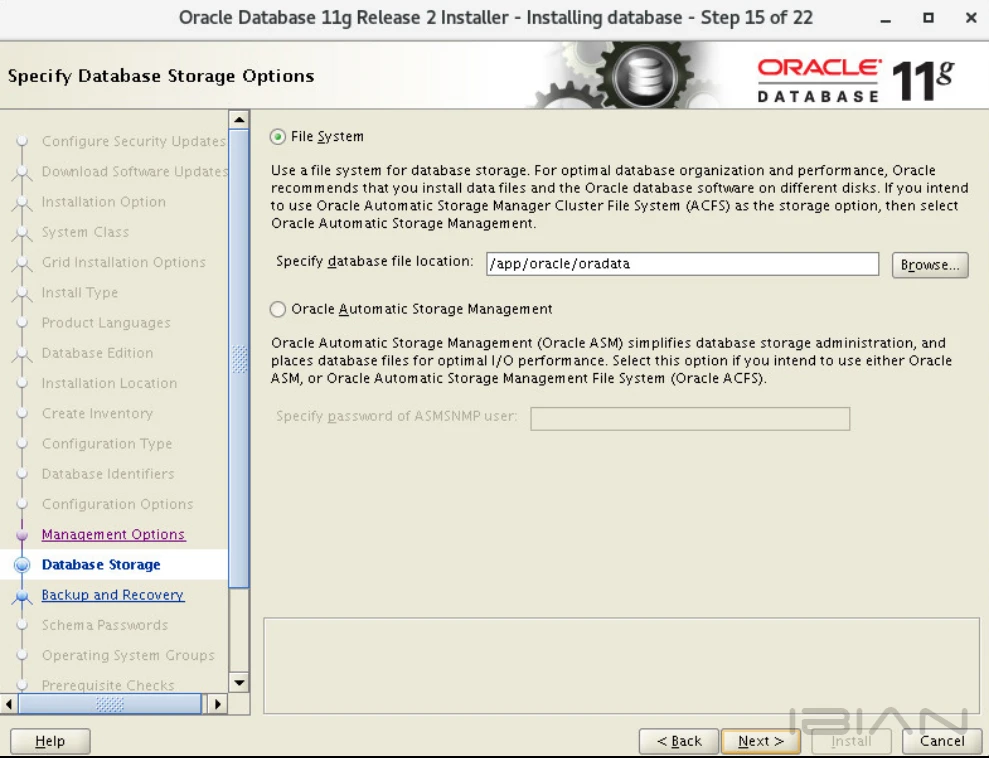Click the 'Specify database file location:' label

pyautogui.click(x=375, y=261)
